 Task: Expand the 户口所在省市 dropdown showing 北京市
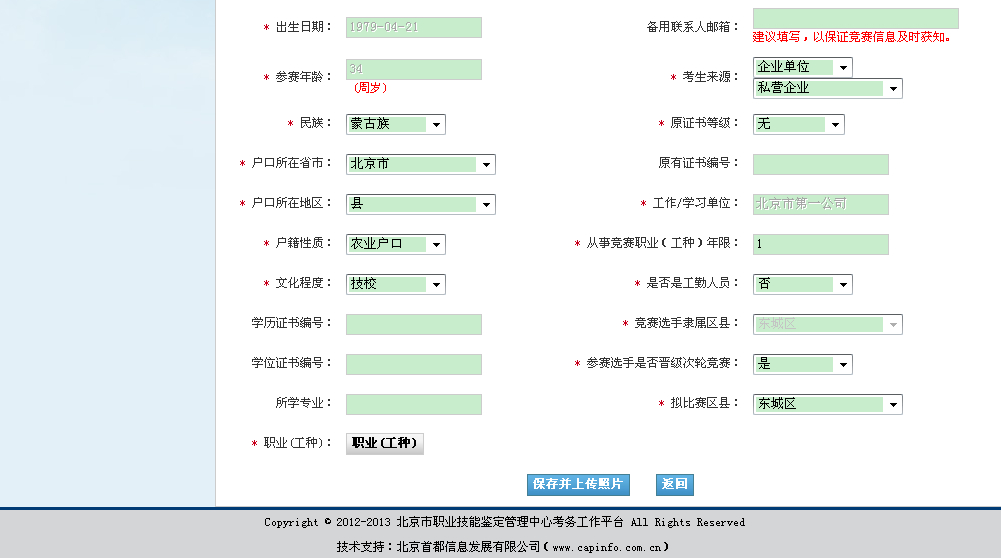420,164
